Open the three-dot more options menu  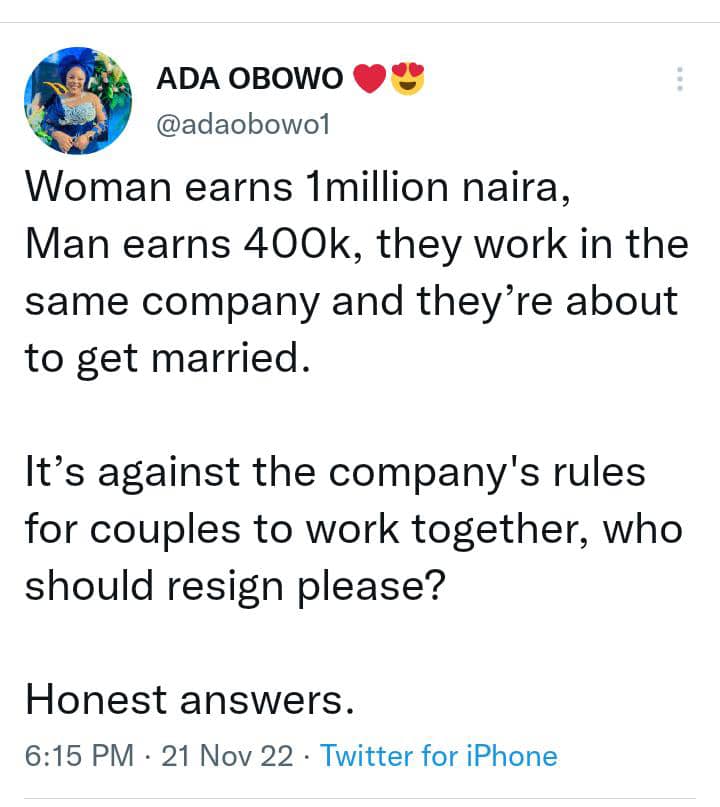pos(681,79)
